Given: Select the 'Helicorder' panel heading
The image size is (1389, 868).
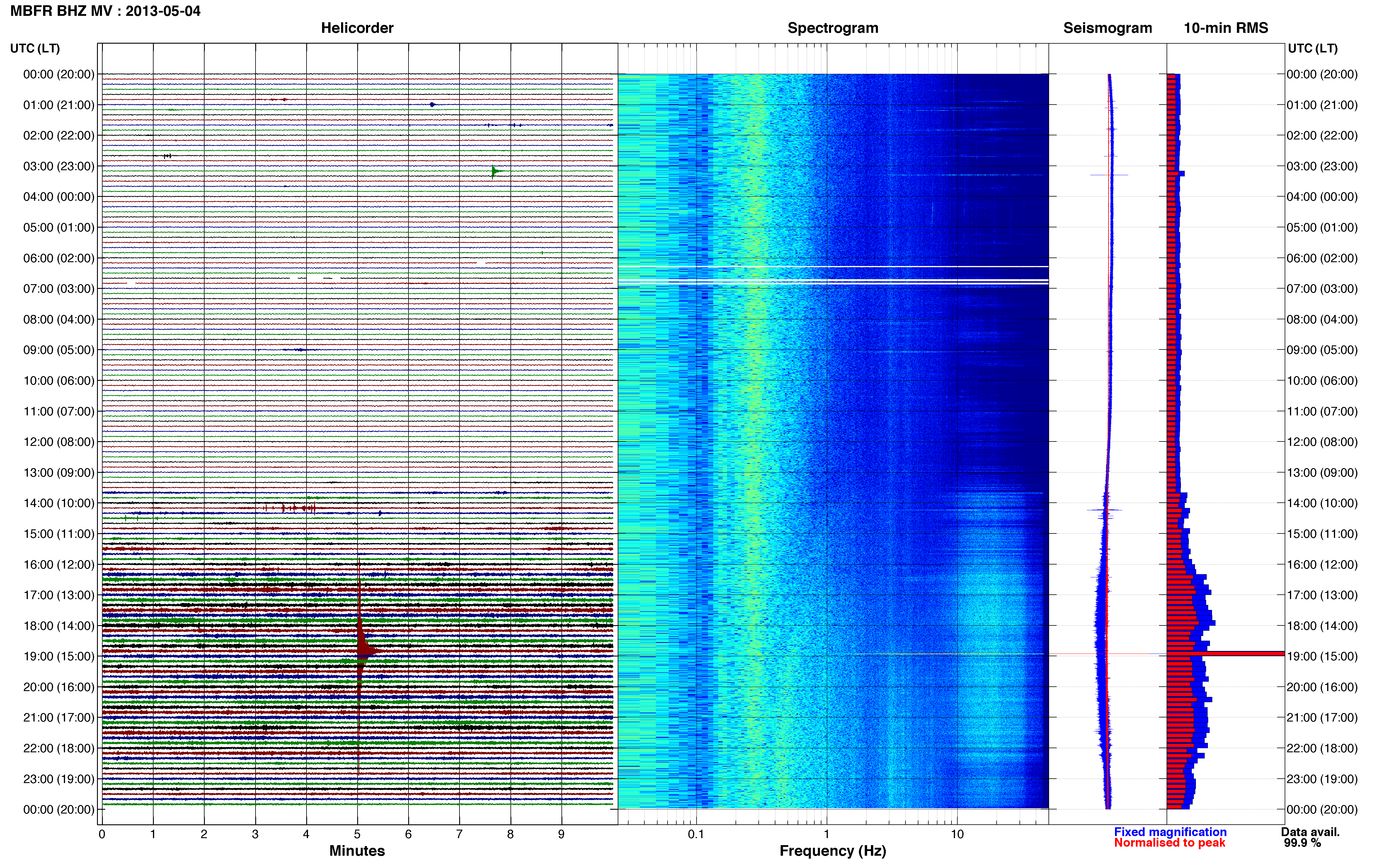Looking at the screenshot, I should 357,28.
